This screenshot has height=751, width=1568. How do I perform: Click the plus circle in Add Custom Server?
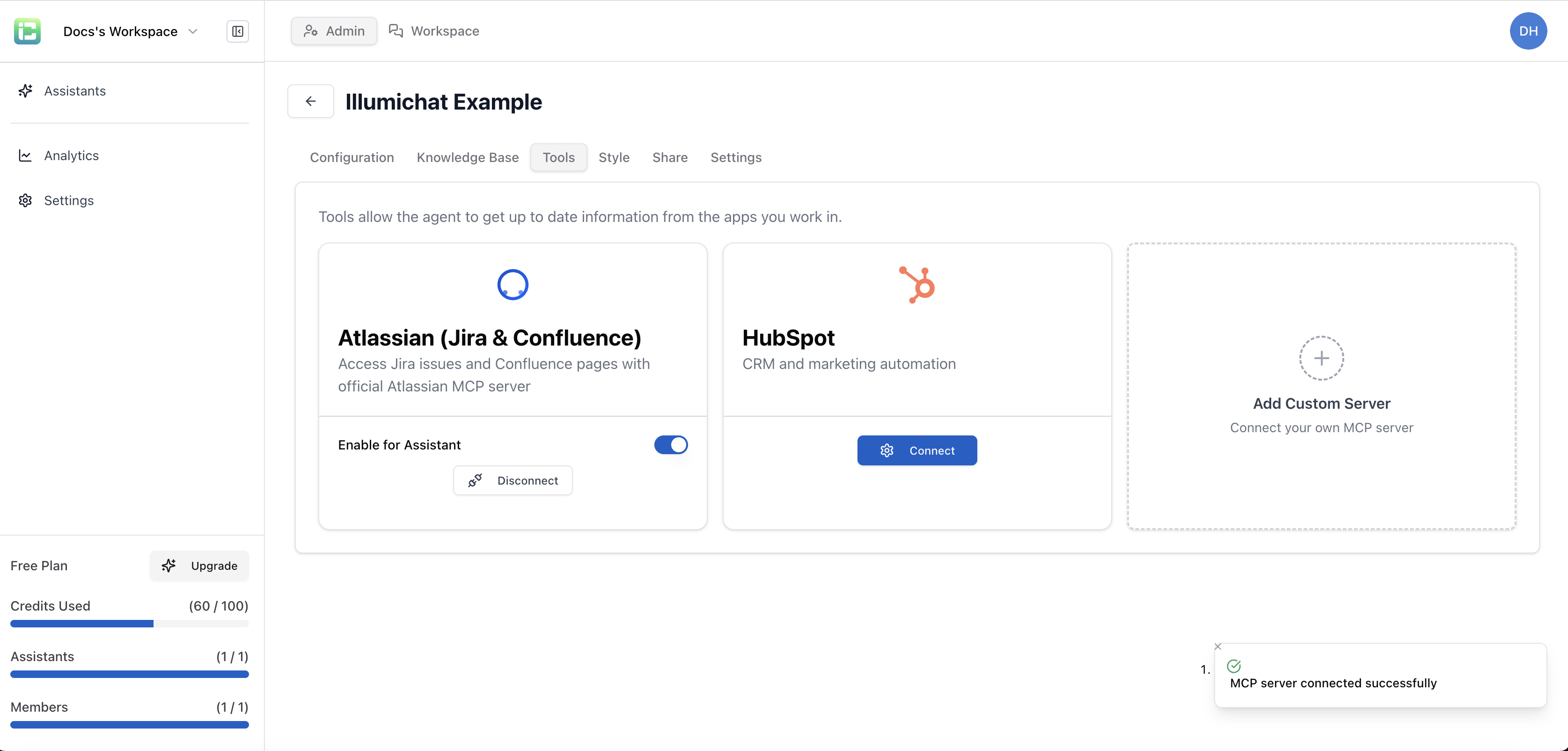coord(1321,358)
